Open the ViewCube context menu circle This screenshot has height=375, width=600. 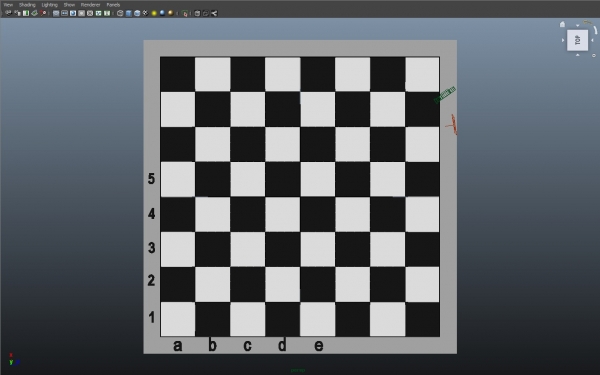(594, 55)
